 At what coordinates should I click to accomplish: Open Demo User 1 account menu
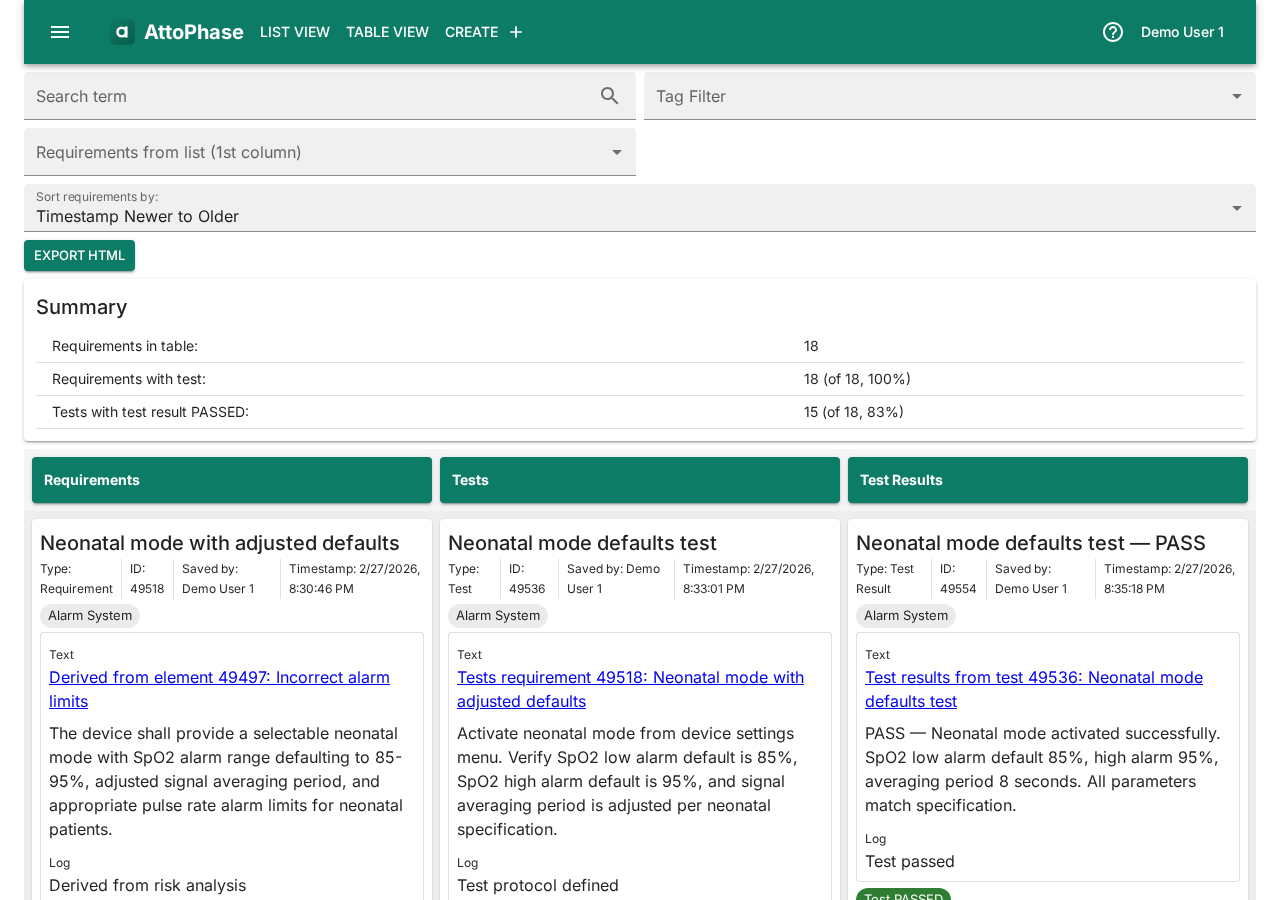[1182, 32]
